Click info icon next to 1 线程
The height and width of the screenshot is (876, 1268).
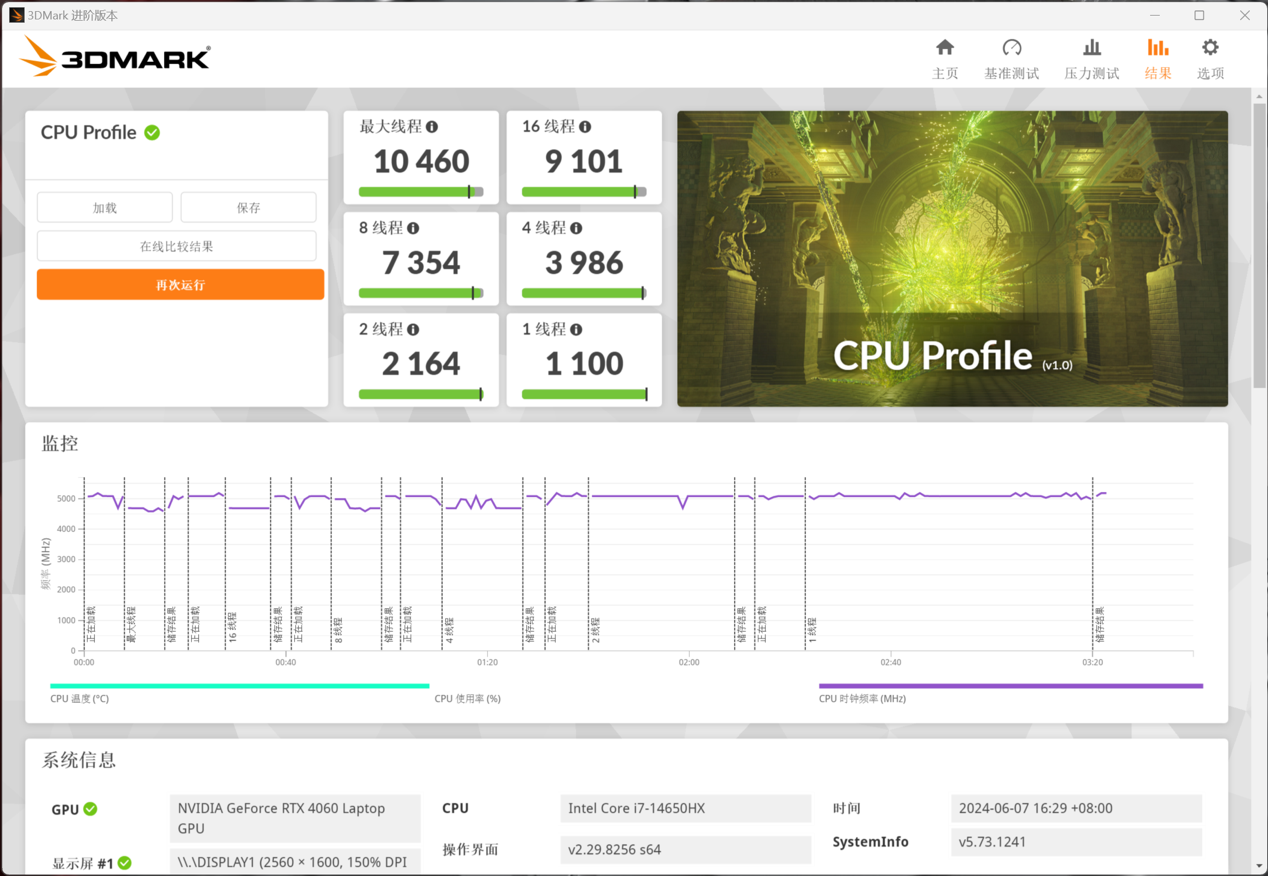tap(576, 329)
